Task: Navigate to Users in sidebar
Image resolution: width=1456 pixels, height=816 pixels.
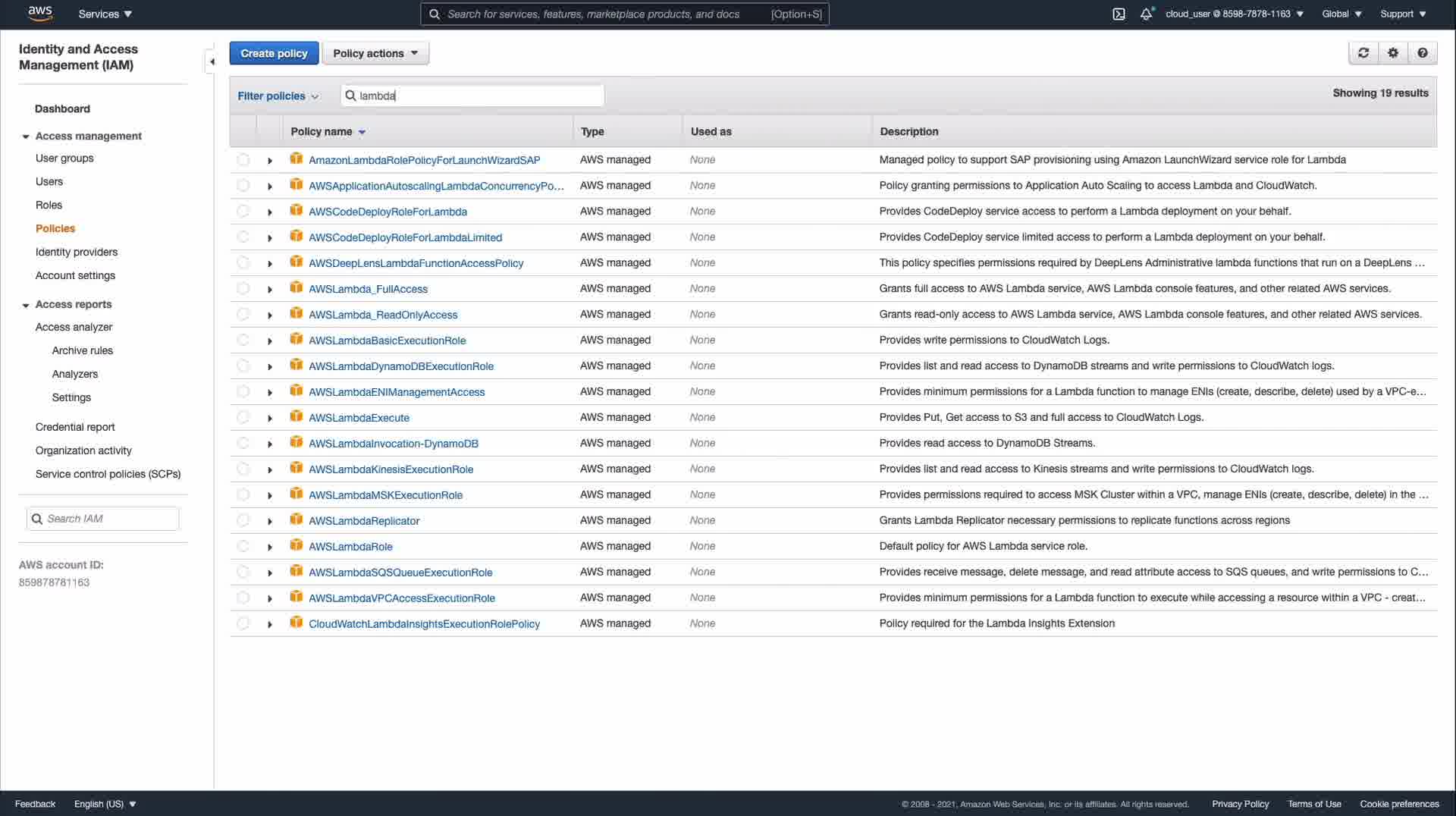Action: point(49,181)
